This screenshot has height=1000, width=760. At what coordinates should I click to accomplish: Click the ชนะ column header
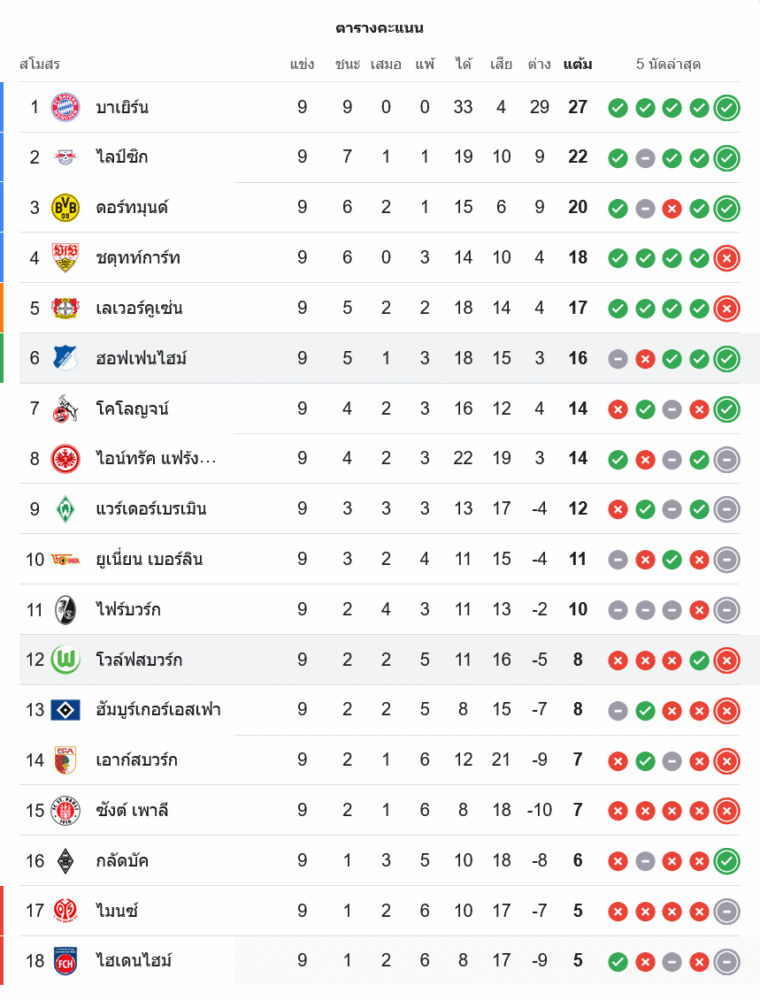coord(347,64)
